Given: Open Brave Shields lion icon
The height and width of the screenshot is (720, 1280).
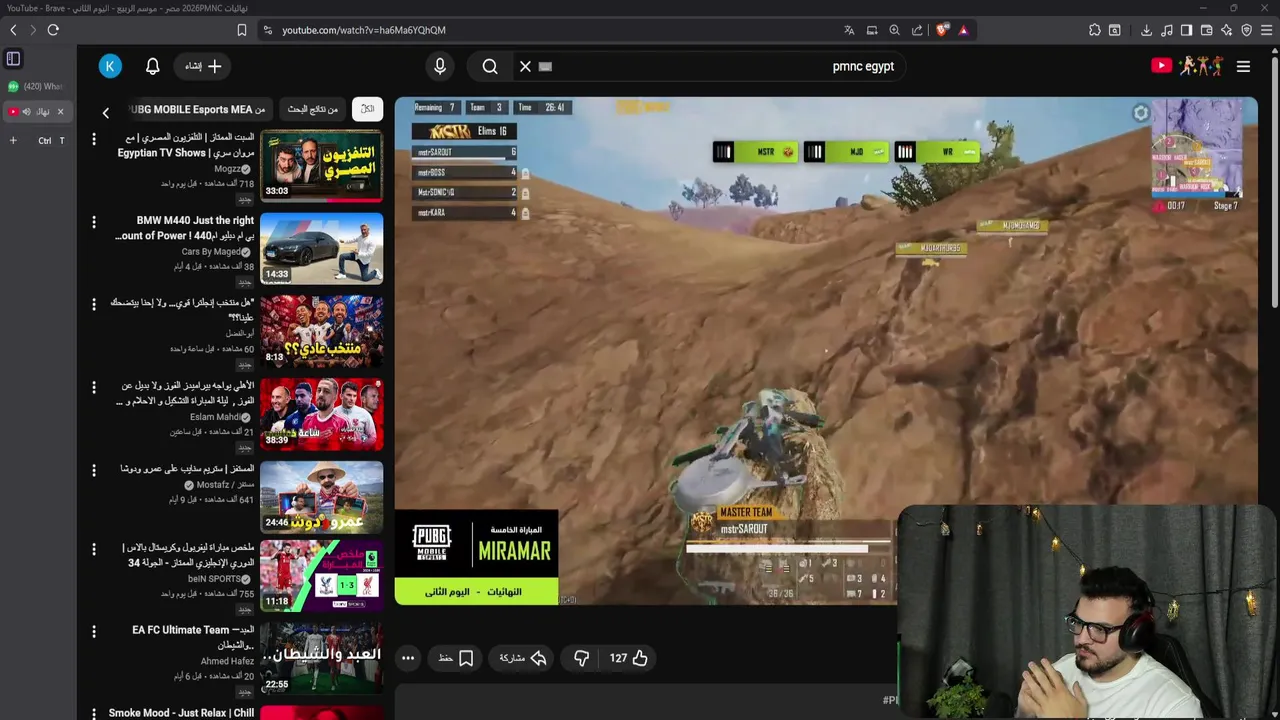Looking at the screenshot, I should pyautogui.click(x=942, y=30).
